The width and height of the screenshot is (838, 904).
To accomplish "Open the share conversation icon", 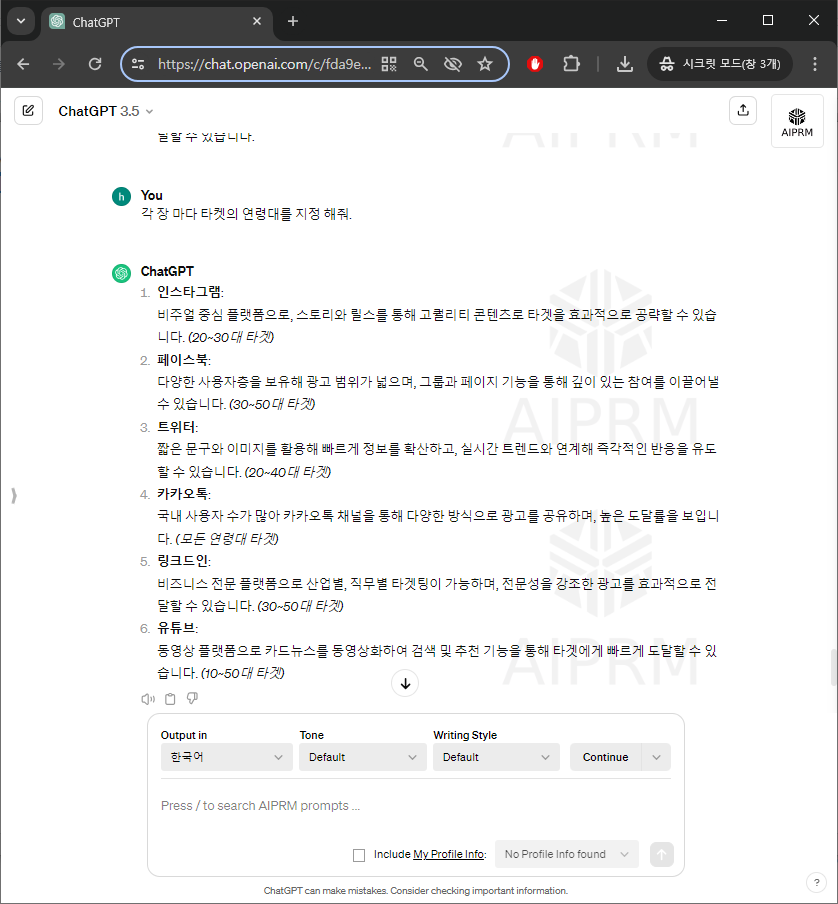I will (743, 110).
